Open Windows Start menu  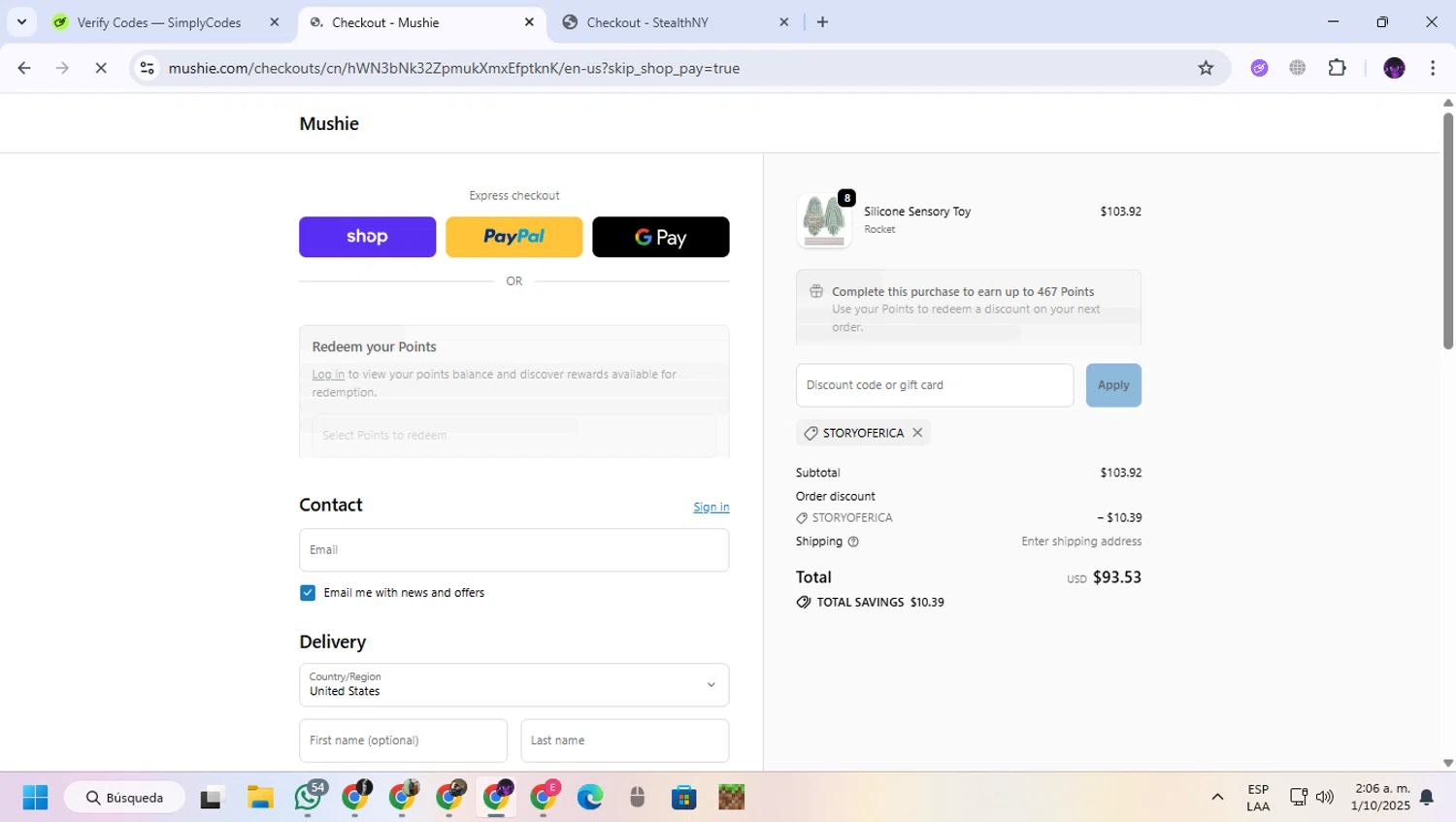coord(35,798)
